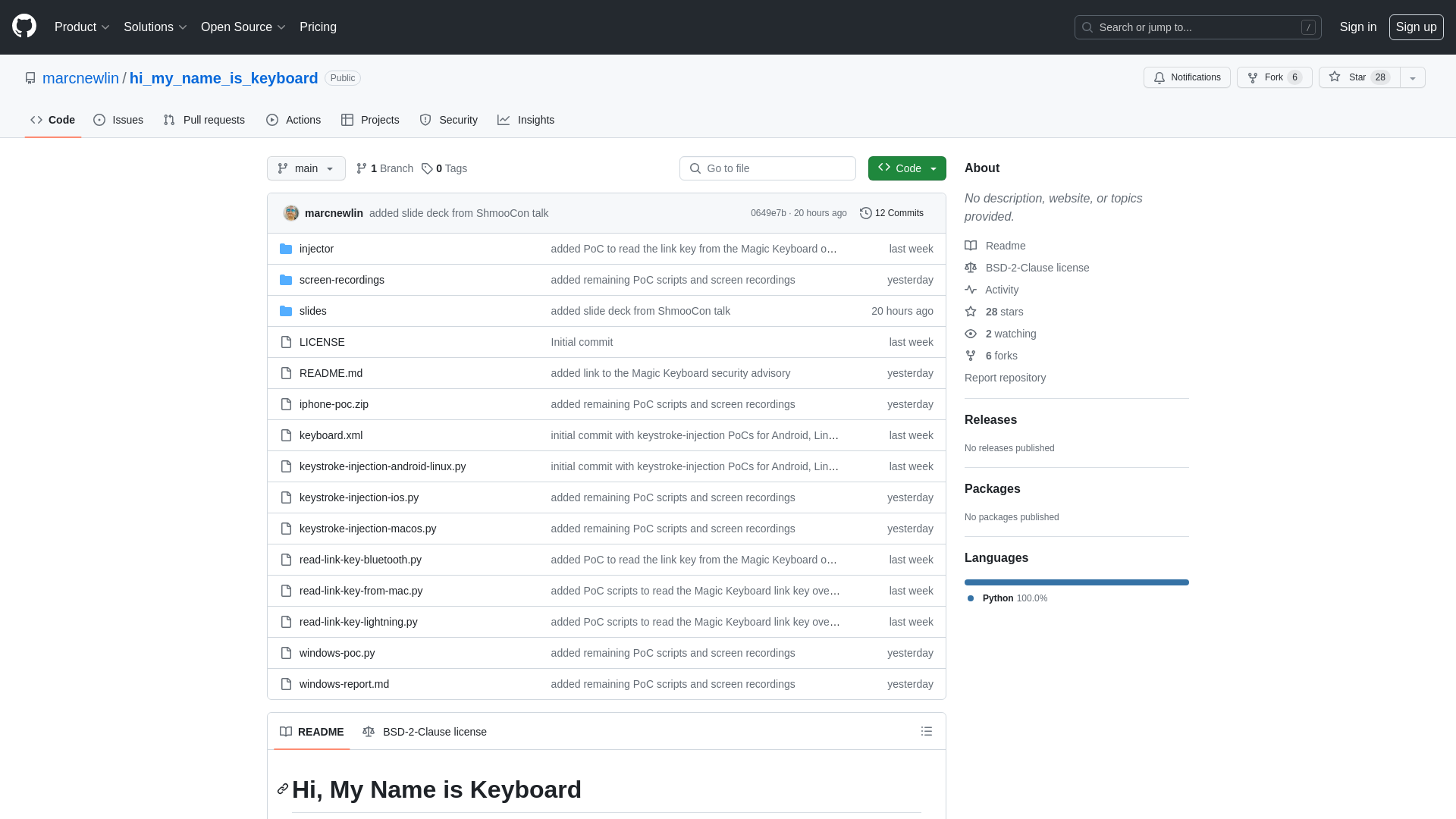
Task: Click the forks icon in About
Action: (x=971, y=356)
